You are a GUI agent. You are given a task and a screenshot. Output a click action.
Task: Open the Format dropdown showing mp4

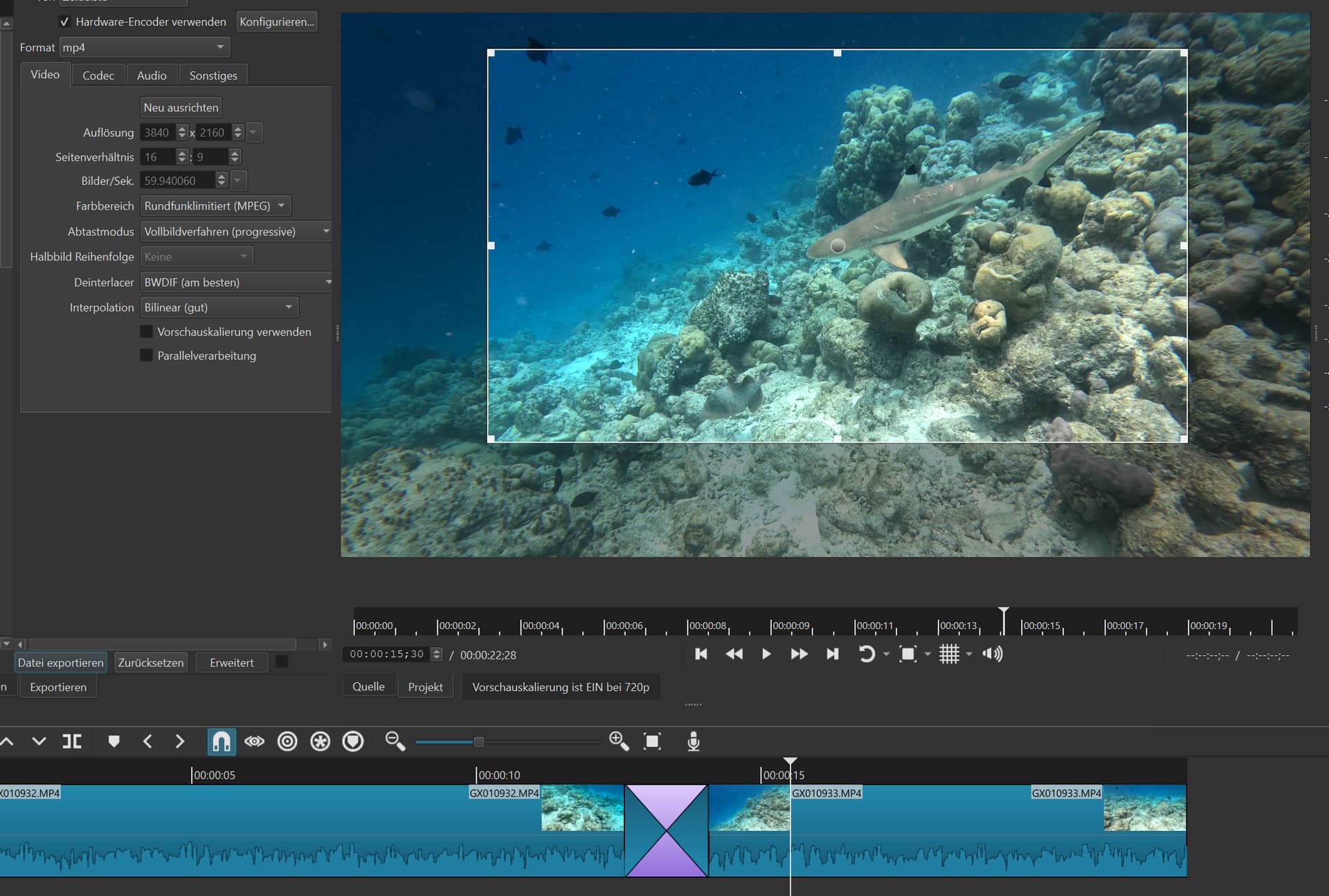pyautogui.click(x=144, y=46)
